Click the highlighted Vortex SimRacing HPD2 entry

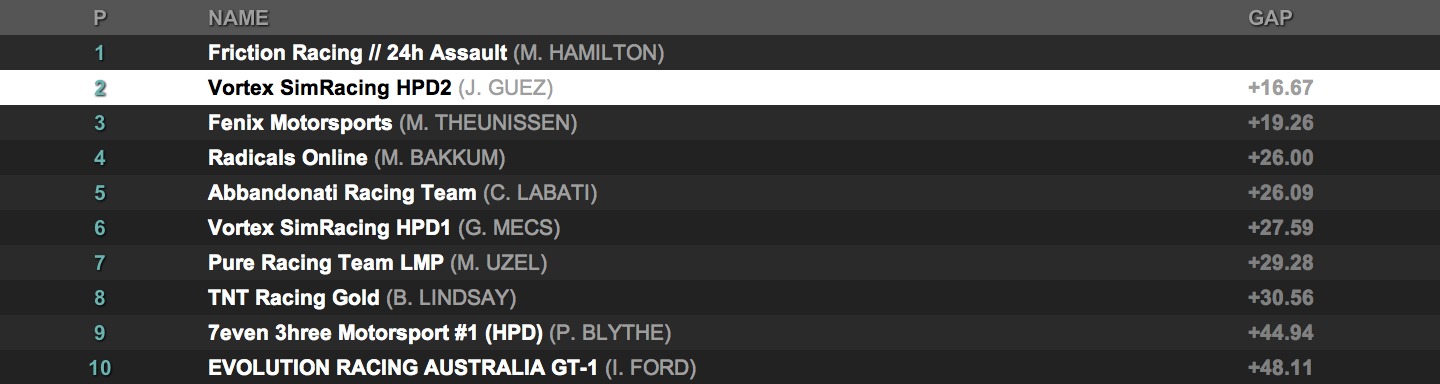pyautogui.click(x=720, y=88)
